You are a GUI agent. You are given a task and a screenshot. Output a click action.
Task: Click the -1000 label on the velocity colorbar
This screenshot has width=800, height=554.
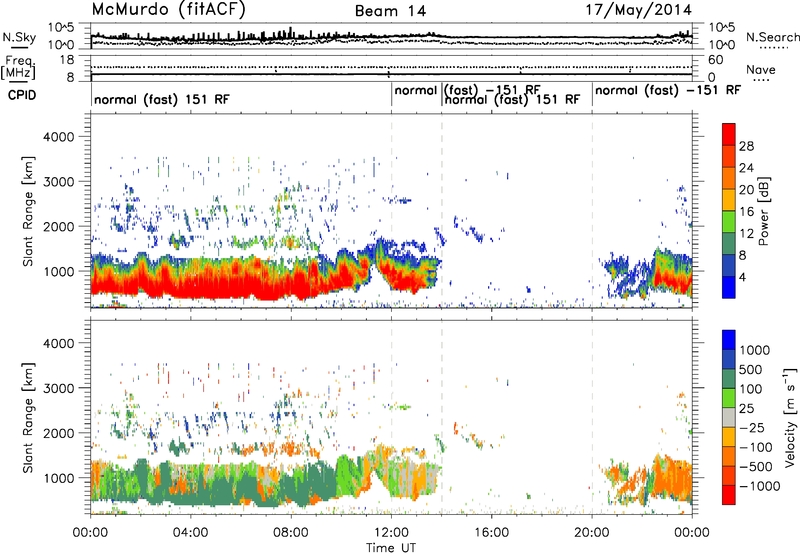tap(760, 486)
